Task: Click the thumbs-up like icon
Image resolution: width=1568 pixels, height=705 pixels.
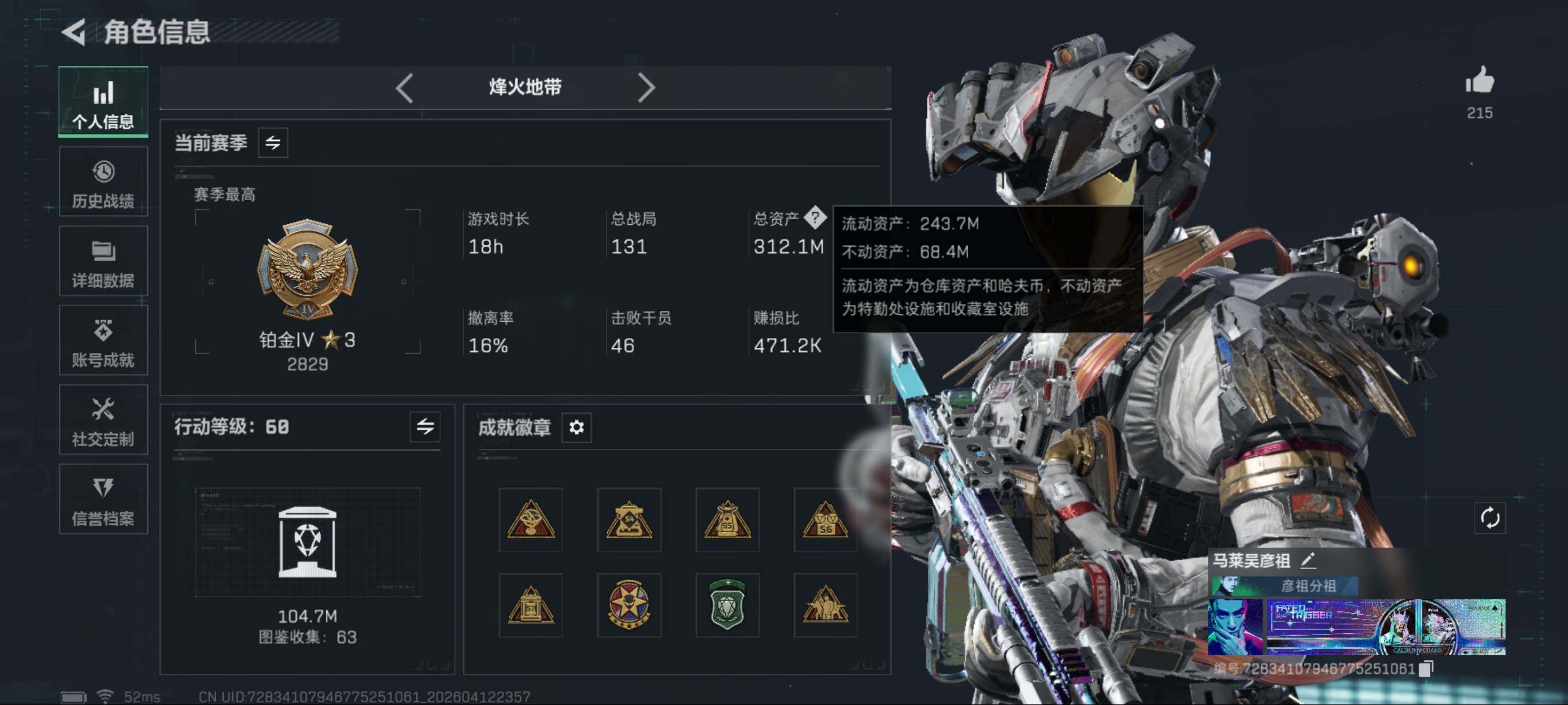Action: [x=1479, y=80]
